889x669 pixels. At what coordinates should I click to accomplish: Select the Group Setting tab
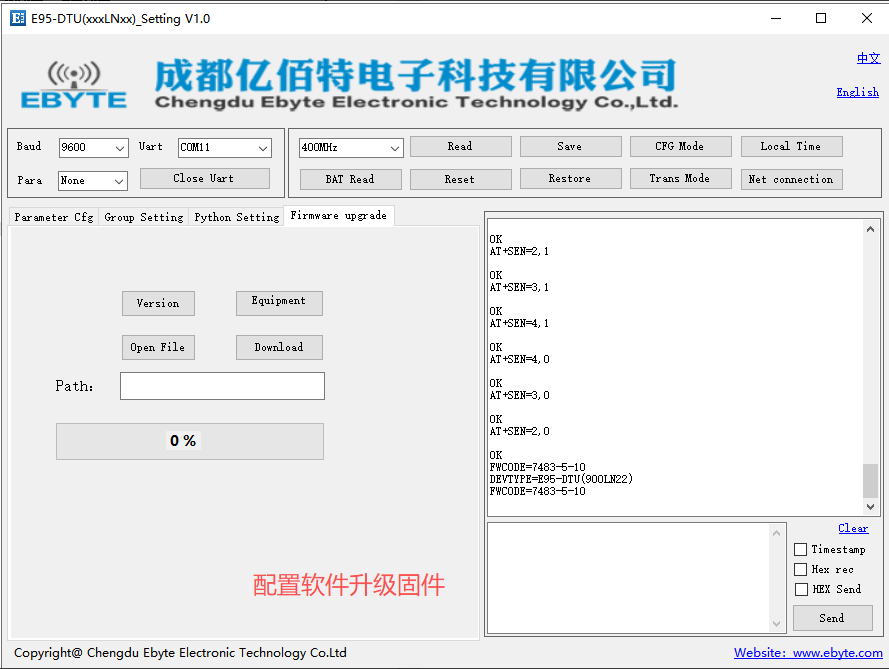144,217
